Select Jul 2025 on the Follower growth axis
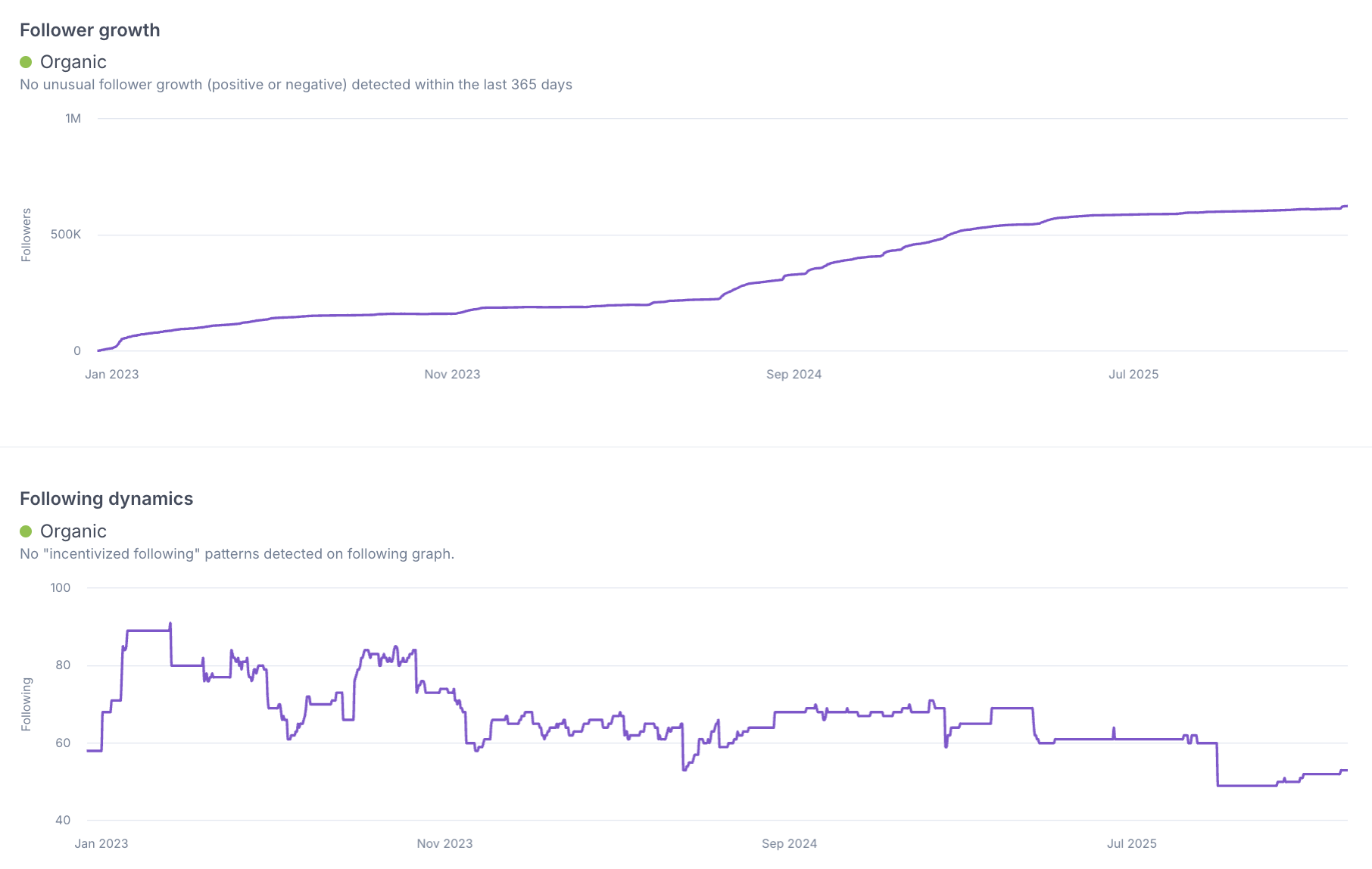 click(x=1133, y=374)
